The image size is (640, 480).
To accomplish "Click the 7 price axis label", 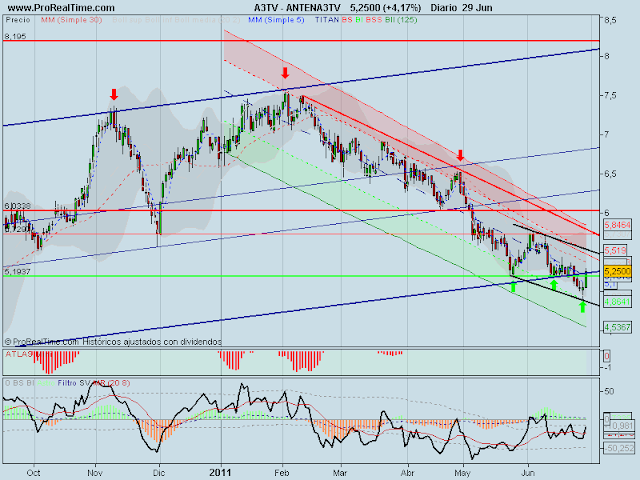I will [607, 134].
